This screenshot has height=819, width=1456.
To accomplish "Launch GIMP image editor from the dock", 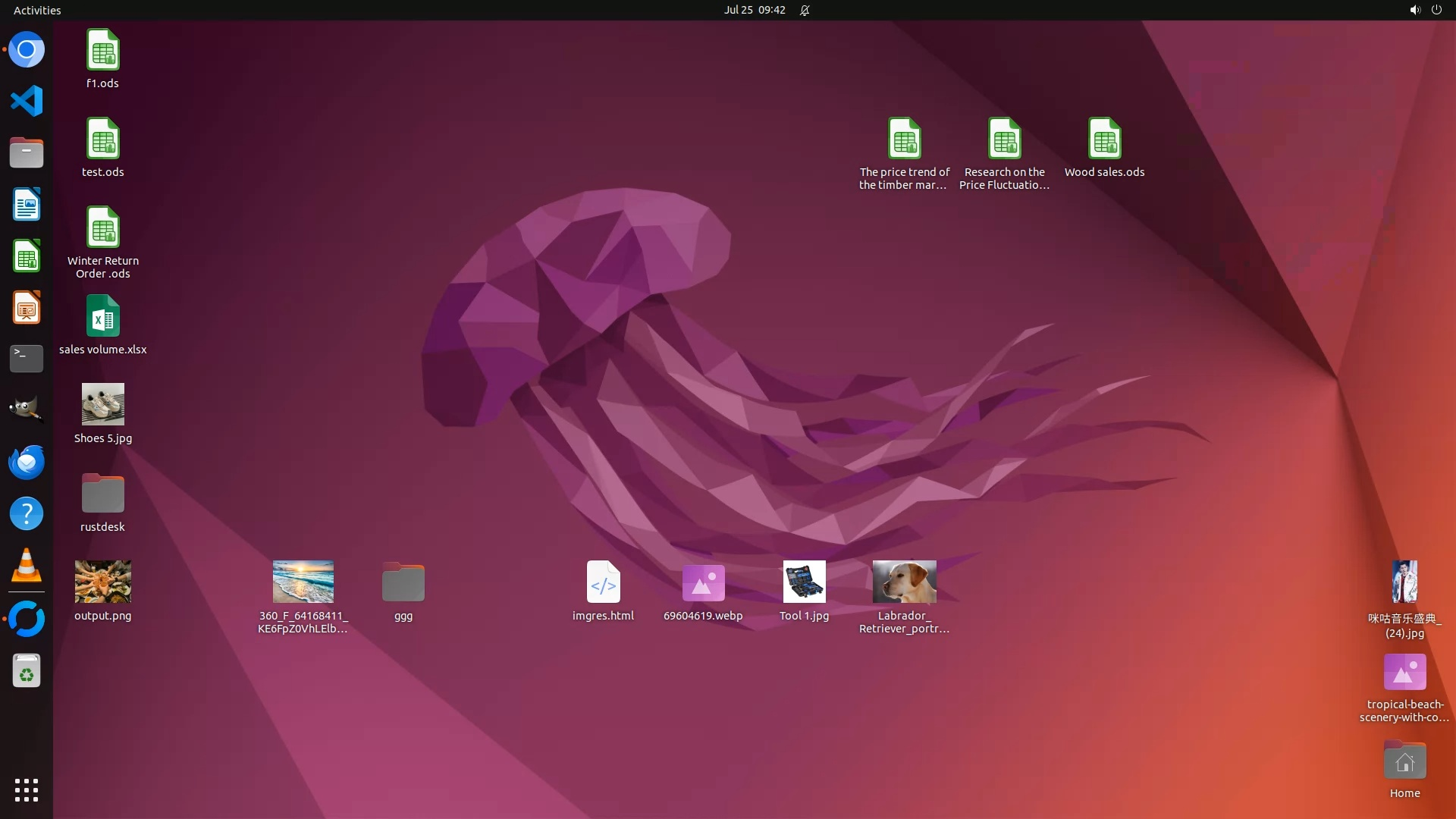I will pyautogui.click(x=27, y=410).
